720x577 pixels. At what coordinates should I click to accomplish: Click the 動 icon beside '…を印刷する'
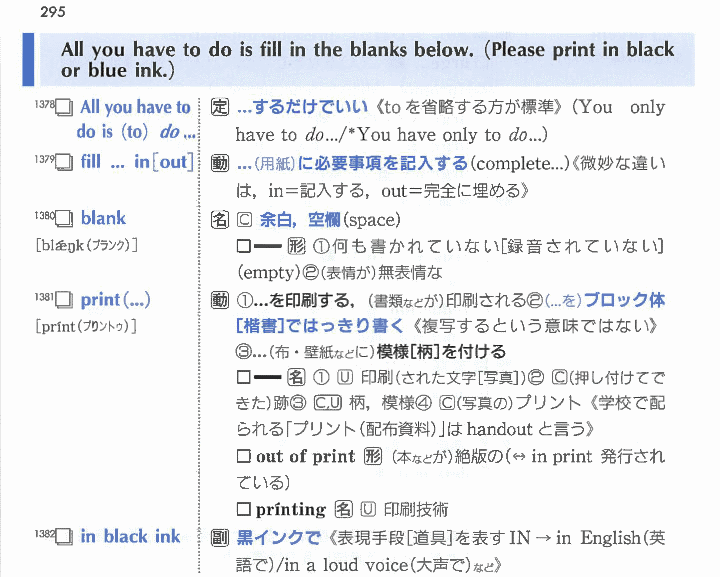coord(220,300)
